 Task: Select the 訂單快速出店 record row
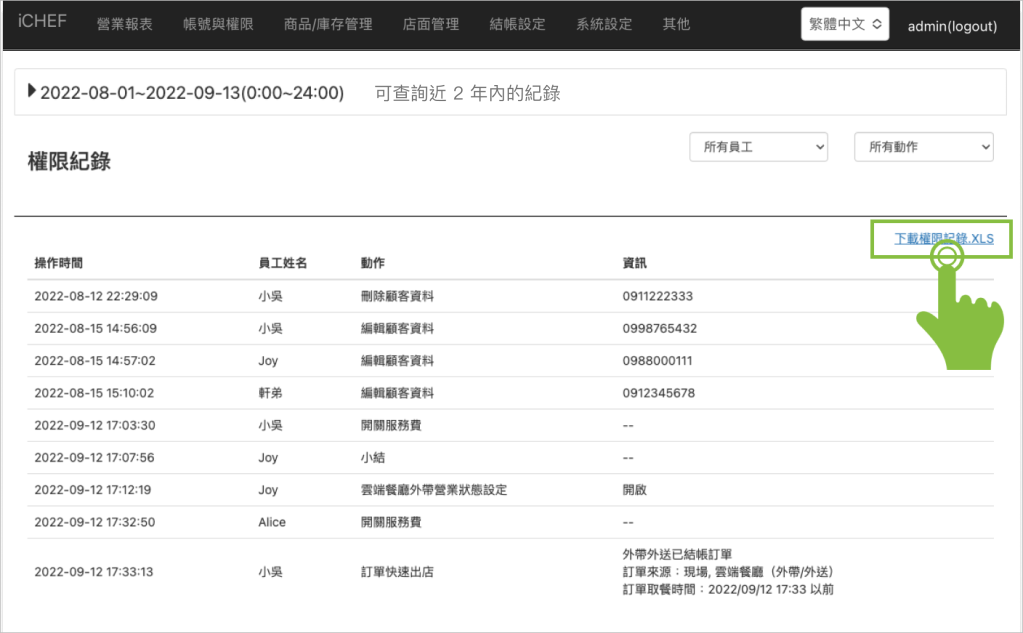[x=396, y=572]
